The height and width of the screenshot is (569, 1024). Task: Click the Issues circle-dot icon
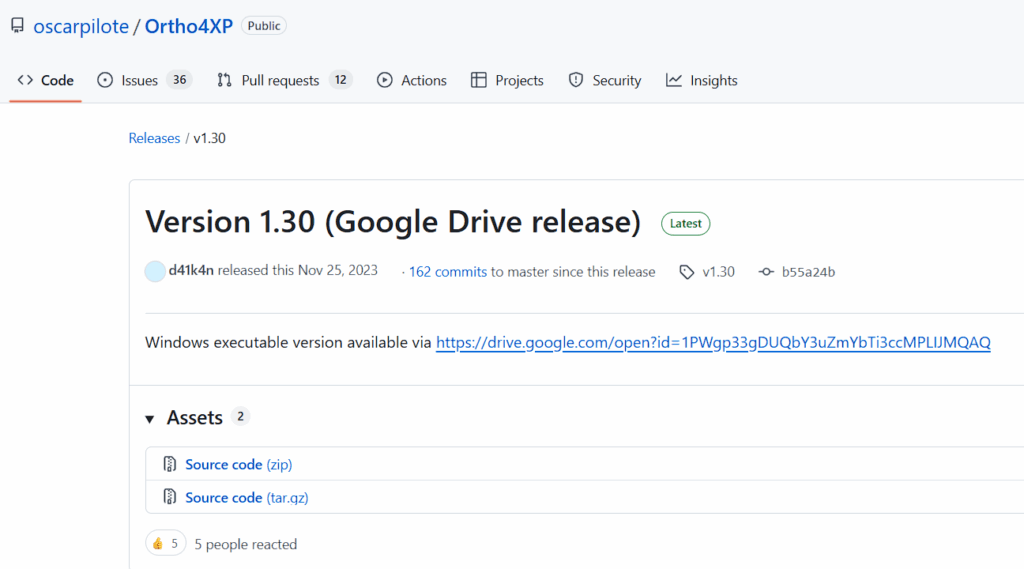click(104, 80)
